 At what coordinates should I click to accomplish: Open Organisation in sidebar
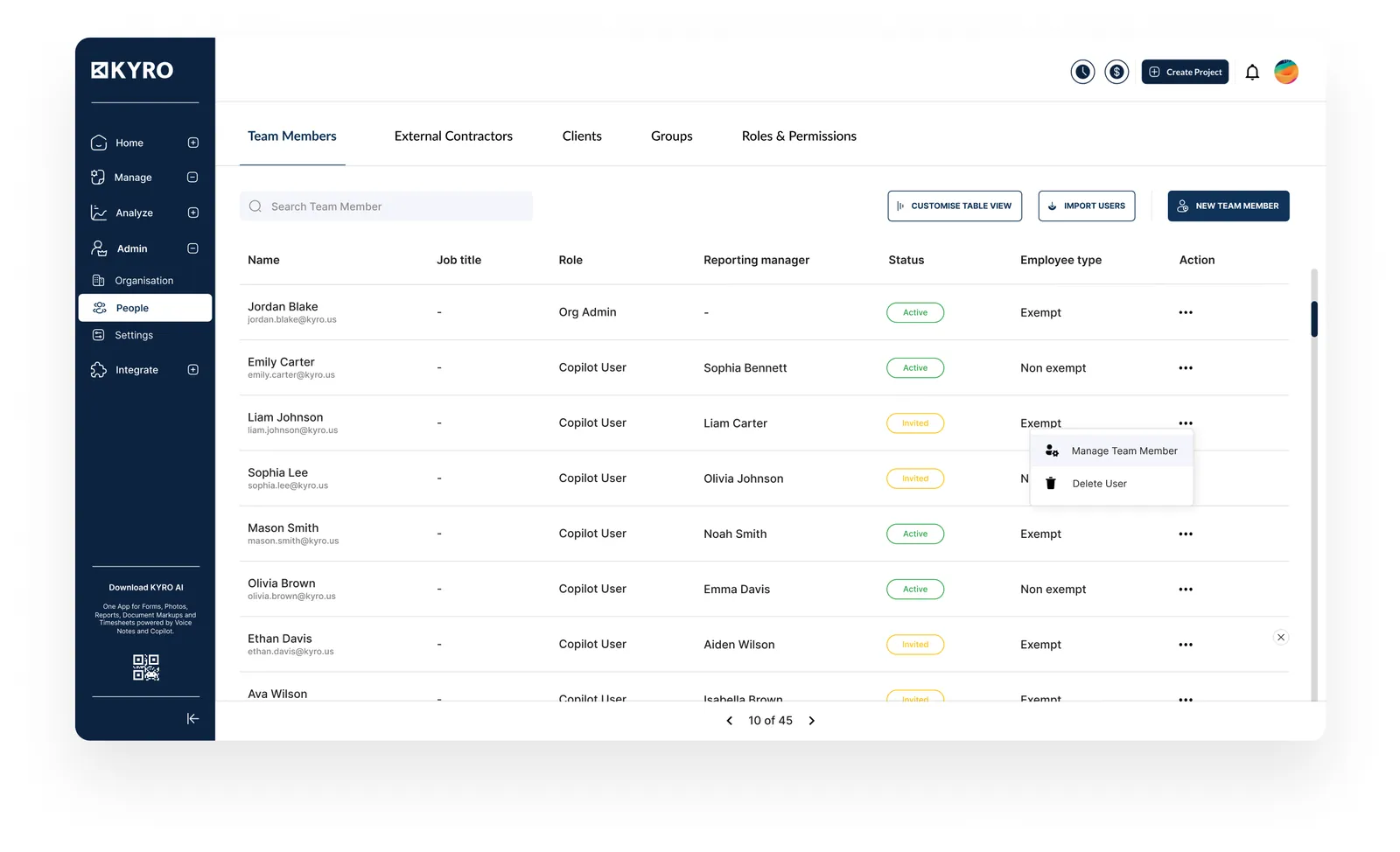tap(144, 281)
